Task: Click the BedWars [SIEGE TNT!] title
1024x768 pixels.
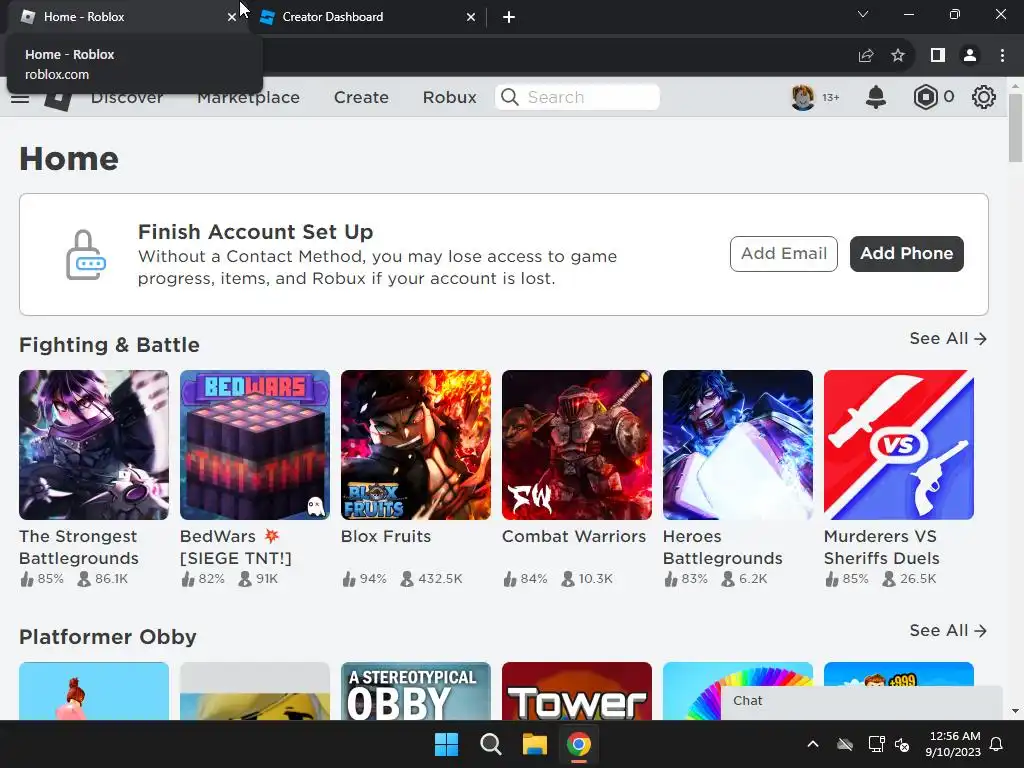Action: click(236, 547)
